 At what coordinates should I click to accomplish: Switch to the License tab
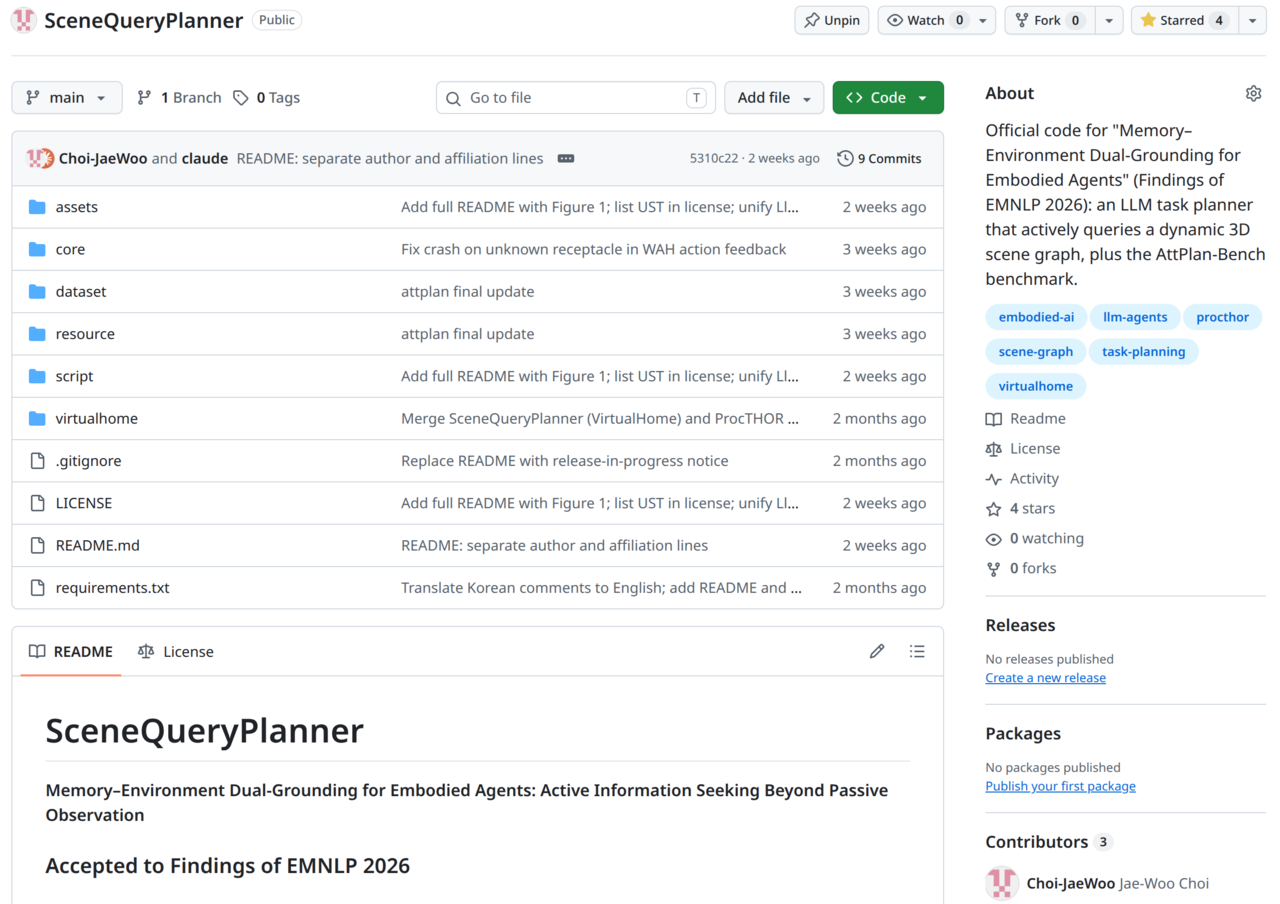pyautogui.click(x=176, y=651)
